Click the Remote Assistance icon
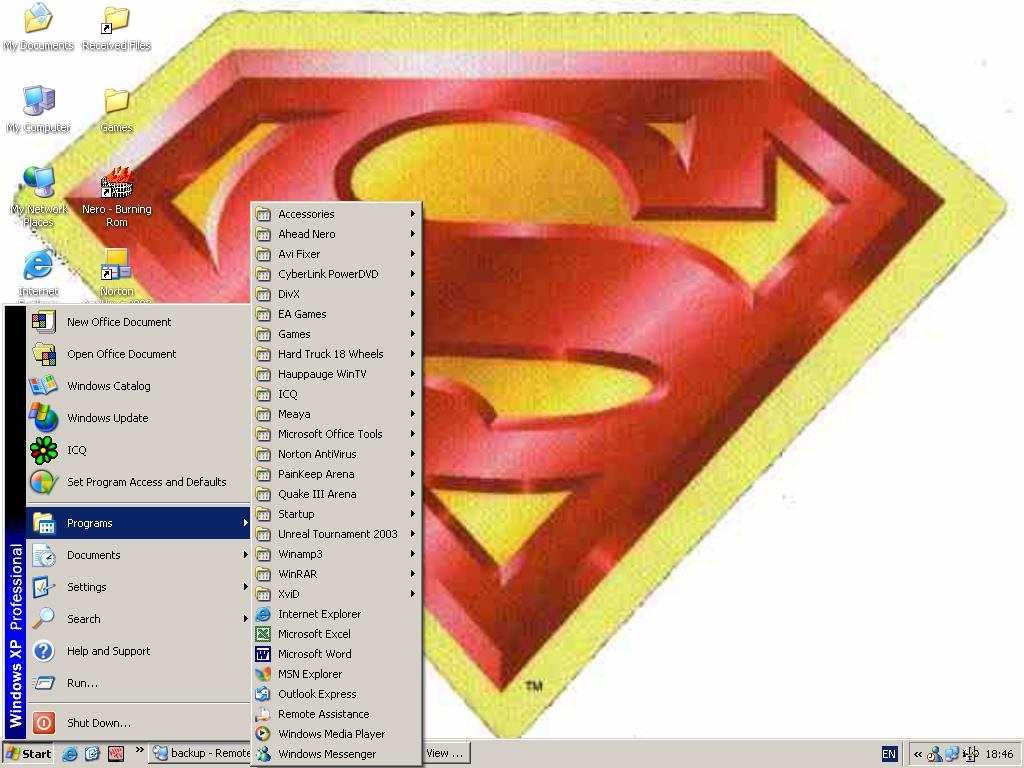 coord(263,714)
